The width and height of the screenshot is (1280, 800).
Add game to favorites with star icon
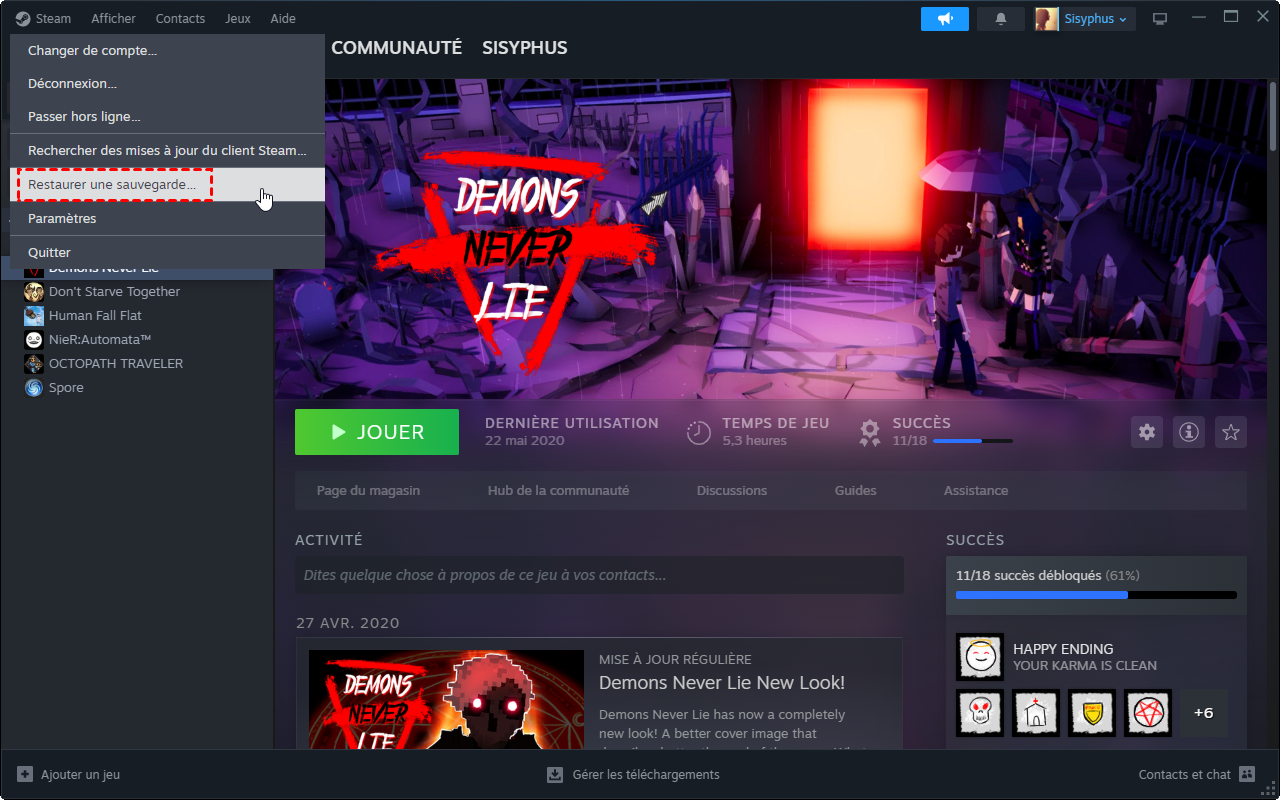click(1231, 432)
